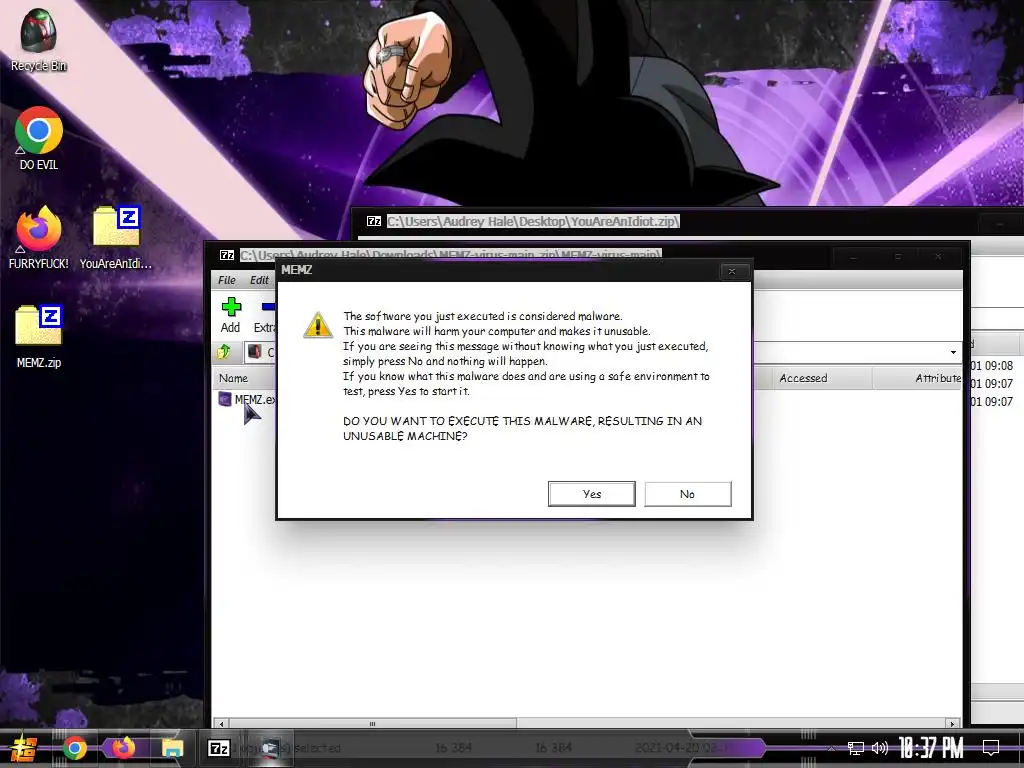This screenshot has width=1024, height=768.
Task: Bring the YouAreAnIdiot.zip window title to the front
Action: [533, 221]
